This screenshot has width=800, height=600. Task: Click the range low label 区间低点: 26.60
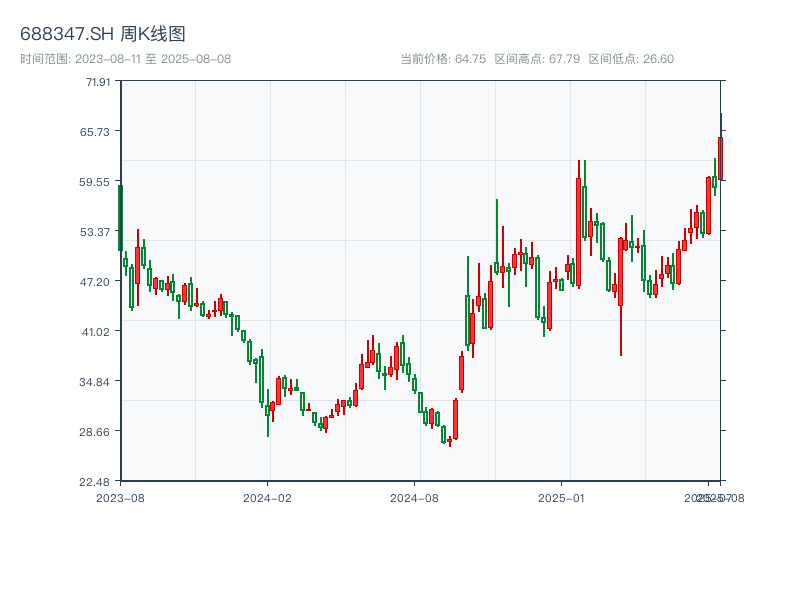[x=631, y=59]
